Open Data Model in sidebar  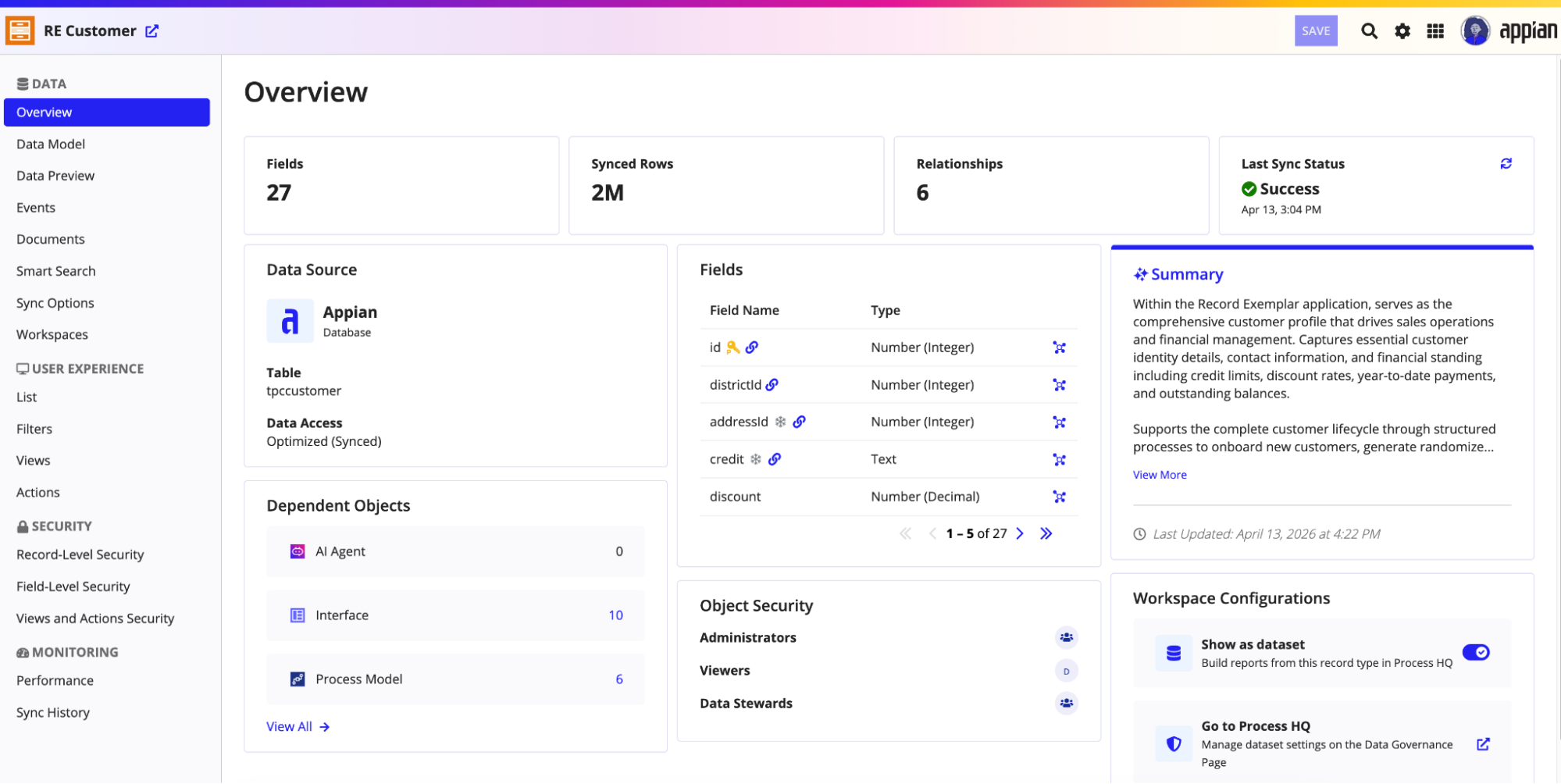(107, 144)
